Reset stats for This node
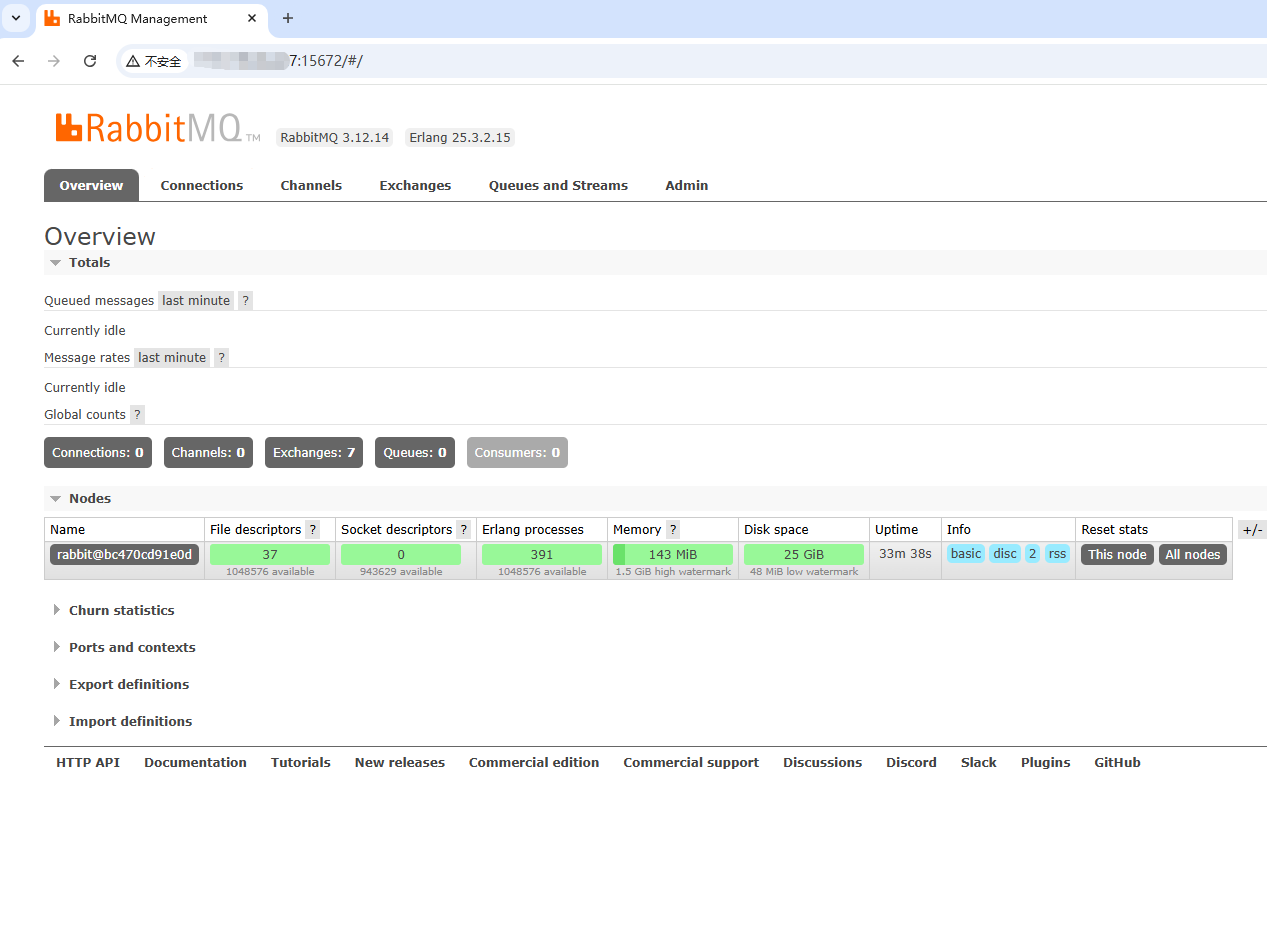 coord(1117,554)
